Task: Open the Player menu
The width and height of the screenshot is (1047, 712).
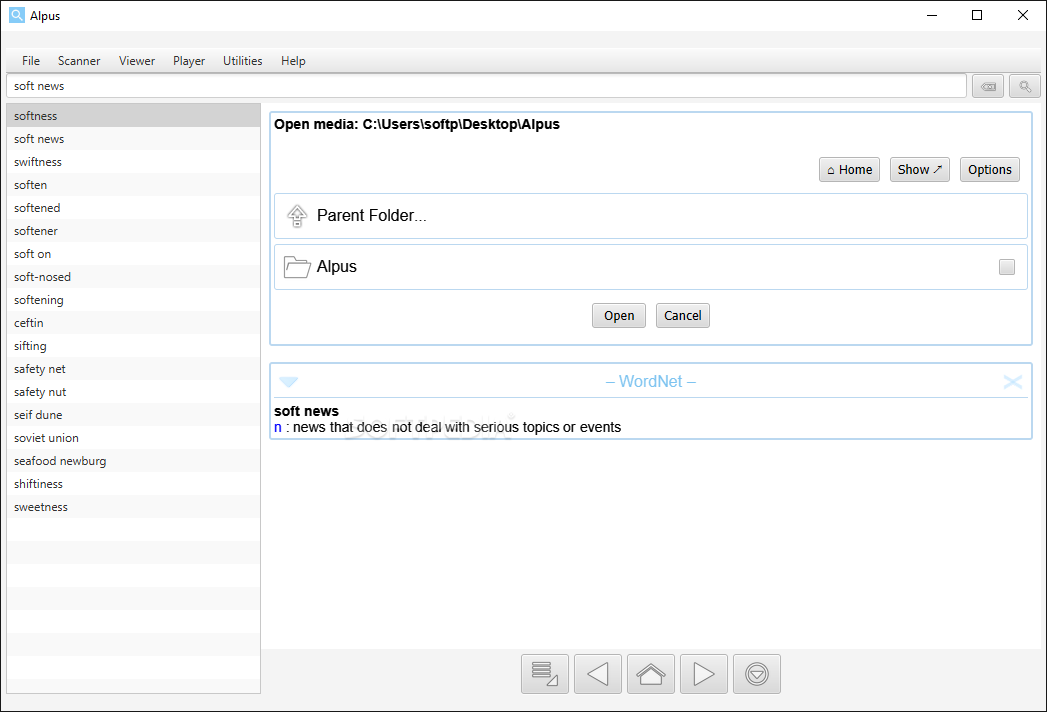Action: [189, 61]
